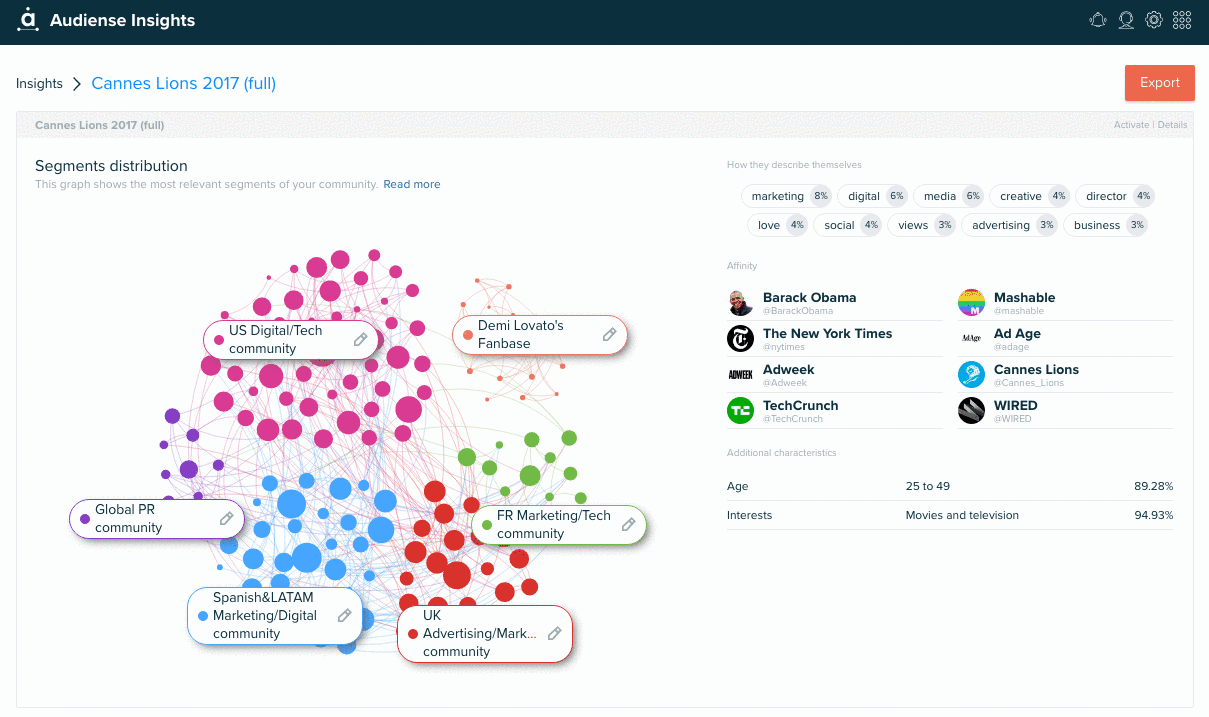This screenshot has width=1209, height=717.
Task: Click the US Digital/Tech community pink dot
Action: tap(219, 340)
